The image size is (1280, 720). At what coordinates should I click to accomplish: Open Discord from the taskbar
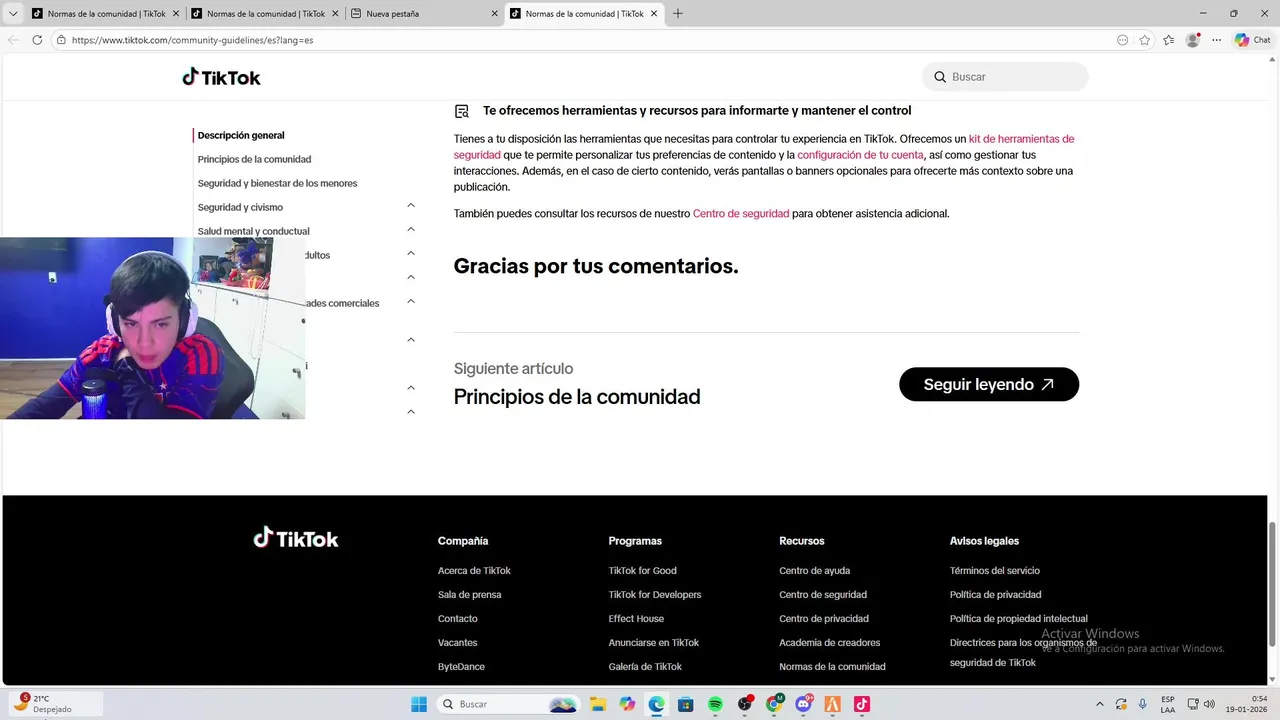[x=803, y=704]
